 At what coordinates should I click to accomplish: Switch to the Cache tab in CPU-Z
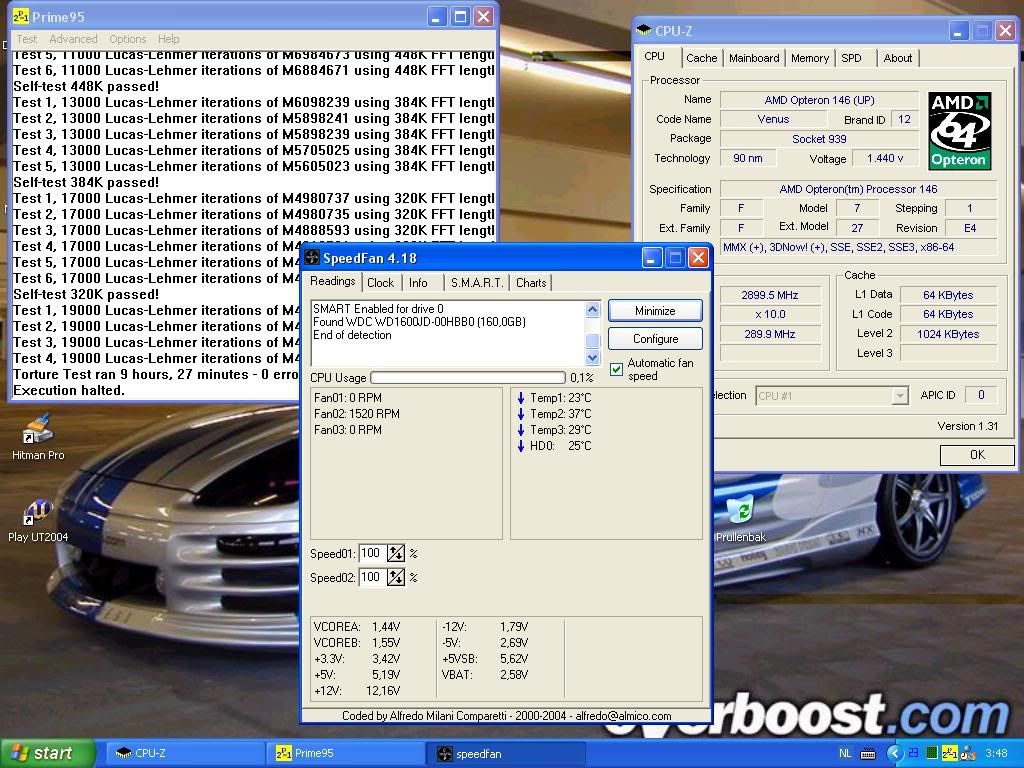[701, 58]
